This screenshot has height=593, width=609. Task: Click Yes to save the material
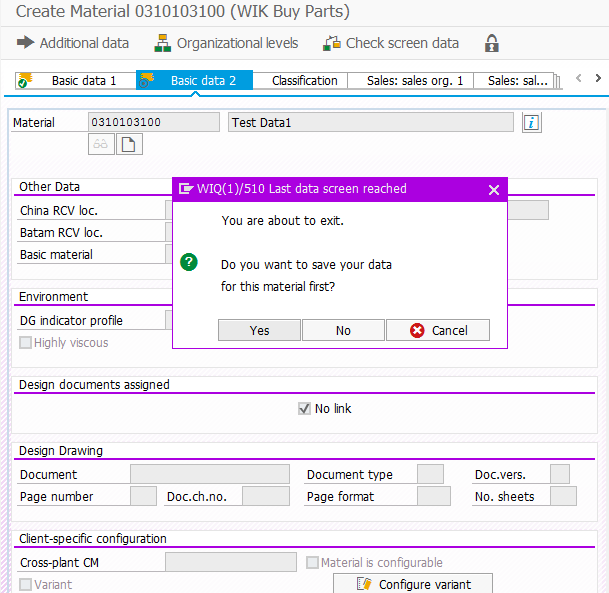[x=259, y=330]
